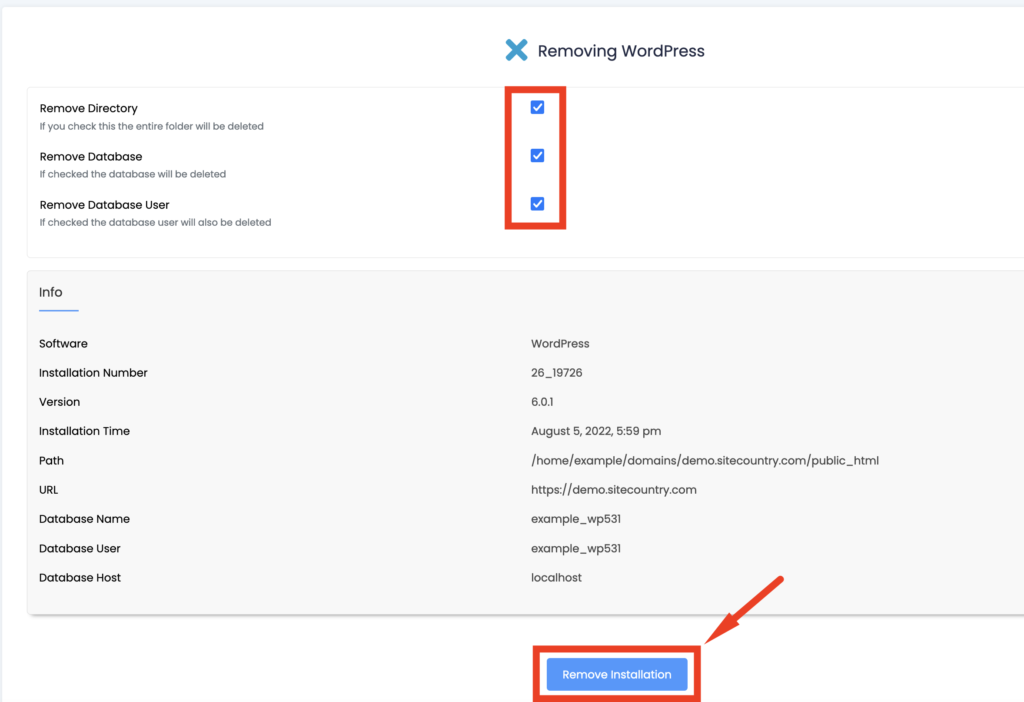Click the Installation Time label
The width and height of the screenshot is (1024, 702).
pyautogui.click(x=84, y=431)
